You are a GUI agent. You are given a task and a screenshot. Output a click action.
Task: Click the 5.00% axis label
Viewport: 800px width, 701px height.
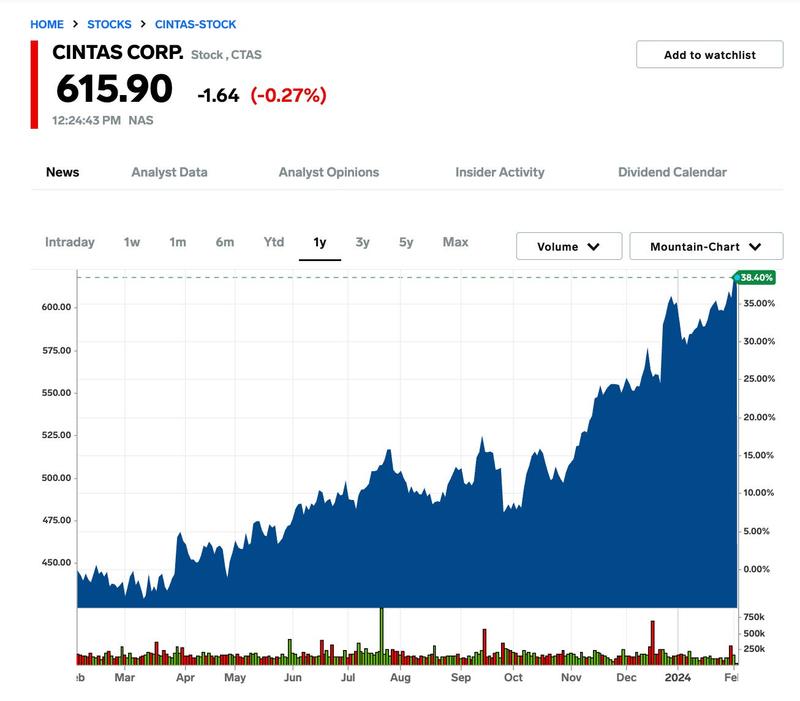click(x=756, y=531)
